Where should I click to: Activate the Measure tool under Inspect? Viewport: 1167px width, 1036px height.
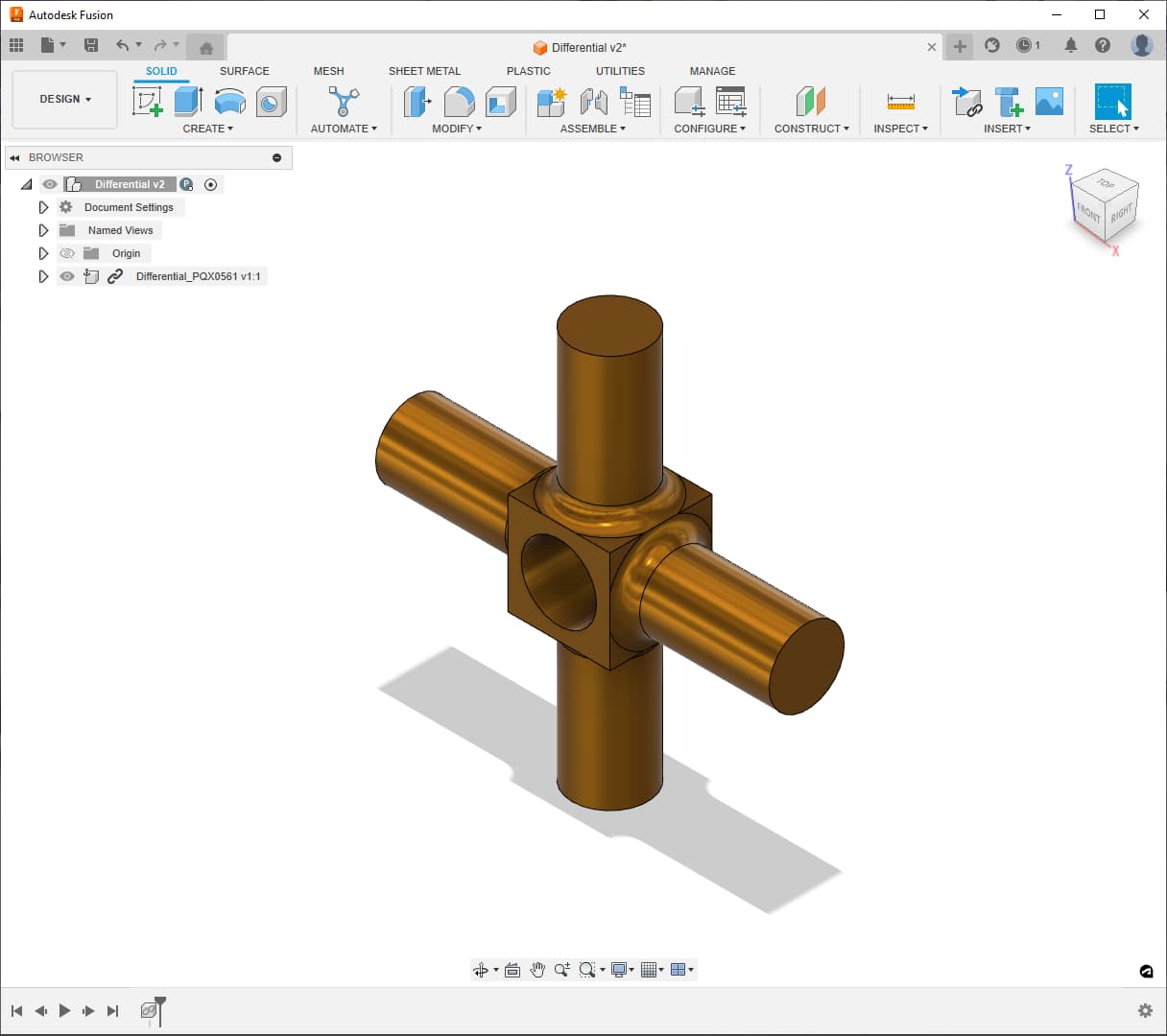click(x=900, y=100)
